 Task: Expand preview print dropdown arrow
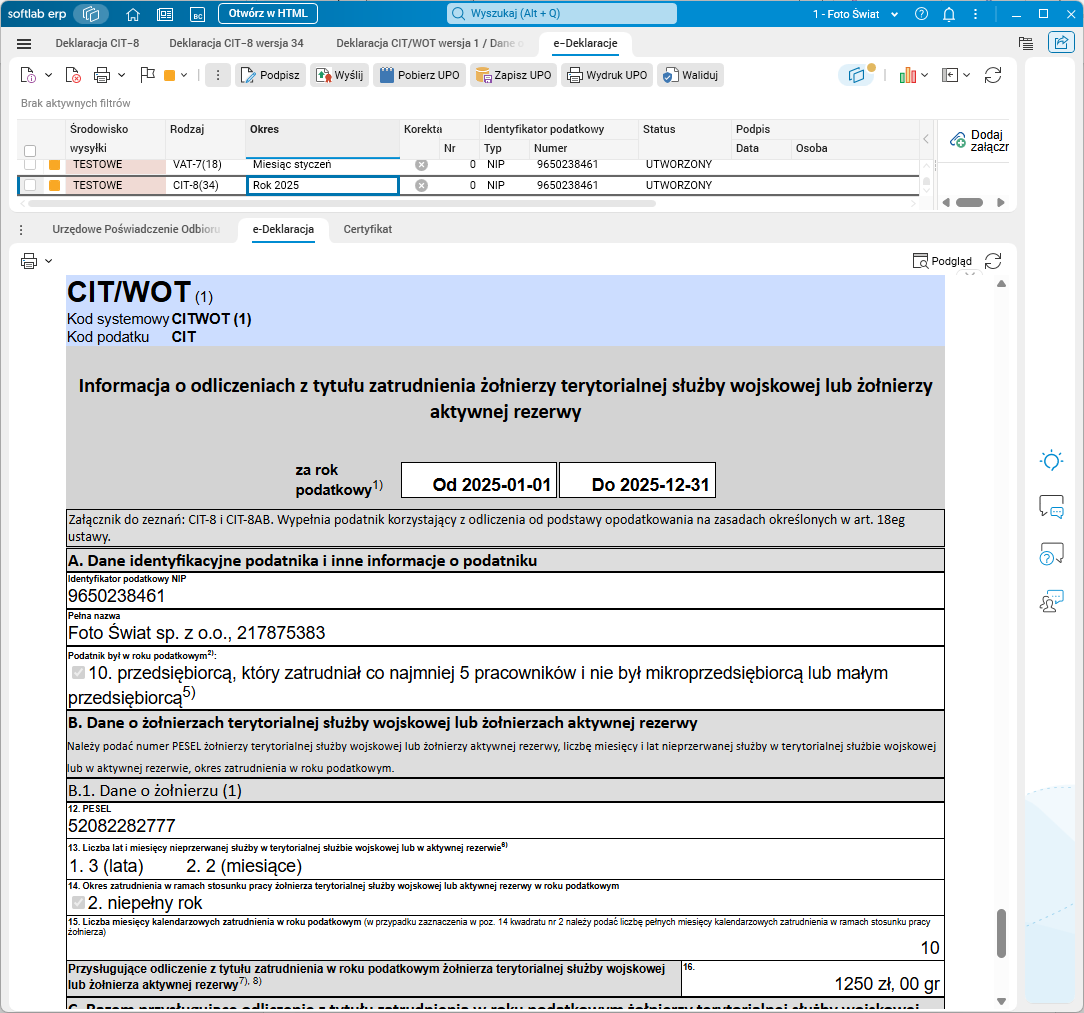(48, 261)
